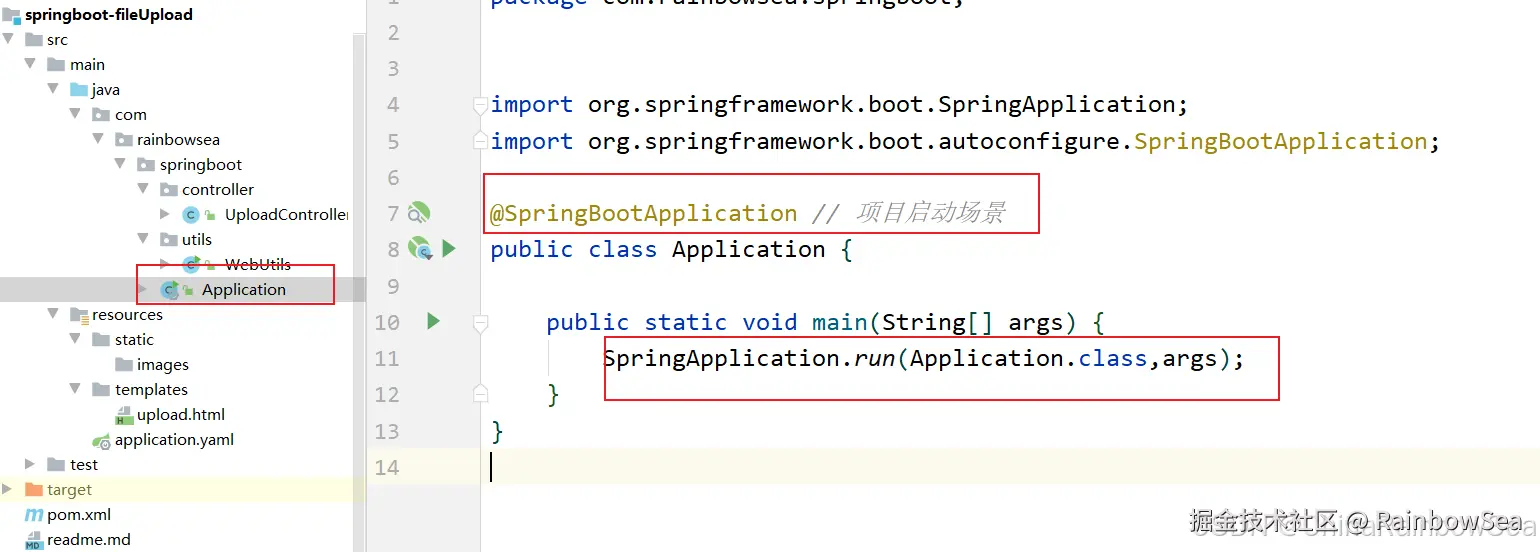Image resolution: width=1540 pixels, height=552 pixels.
Task: Expand the UploadController class arrow
Action: coord(165,215)
